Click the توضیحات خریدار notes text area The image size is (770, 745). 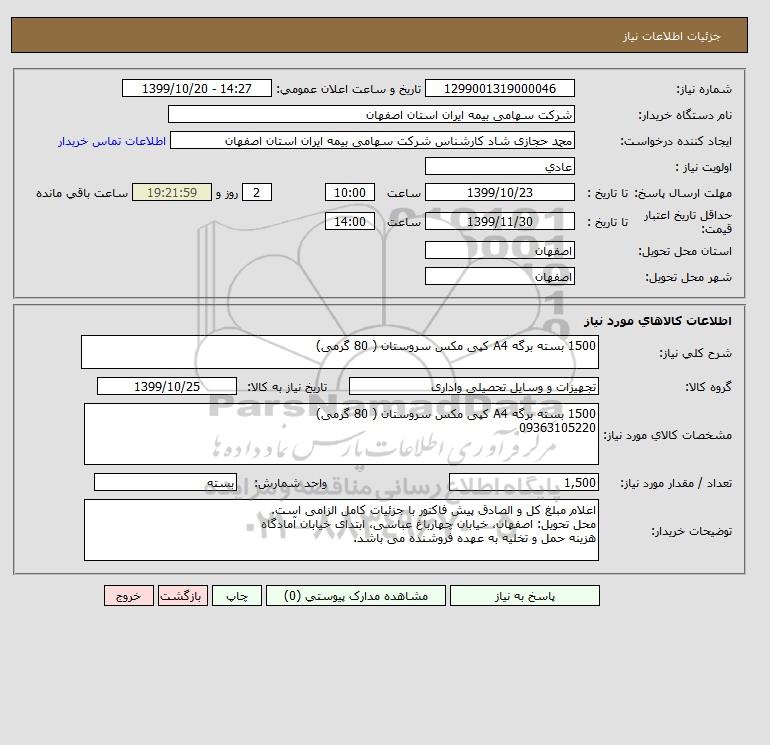click(x=341, y=530)
